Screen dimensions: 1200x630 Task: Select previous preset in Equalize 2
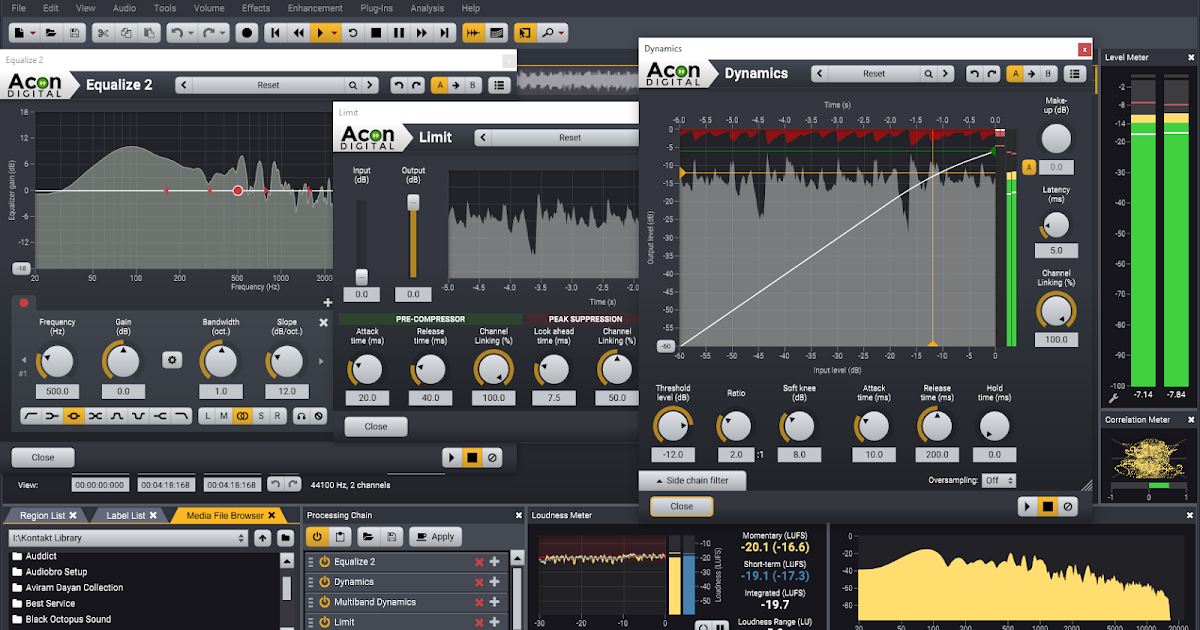pyautogui.click(x=185, y=85)
